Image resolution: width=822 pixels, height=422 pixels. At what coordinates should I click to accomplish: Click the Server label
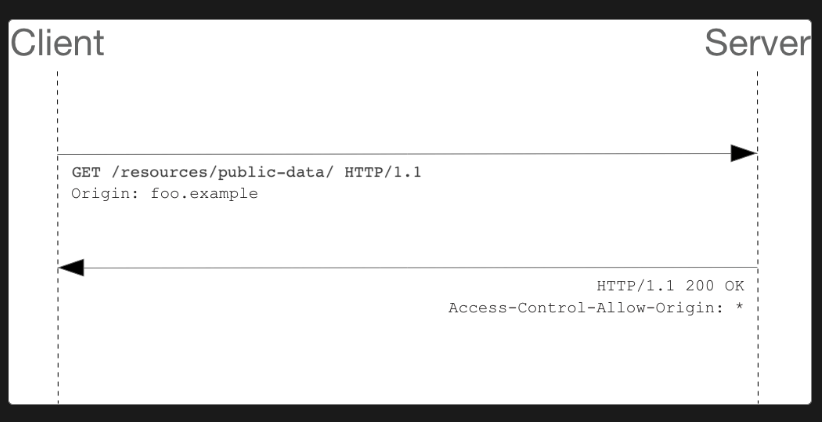coord(758,43)
